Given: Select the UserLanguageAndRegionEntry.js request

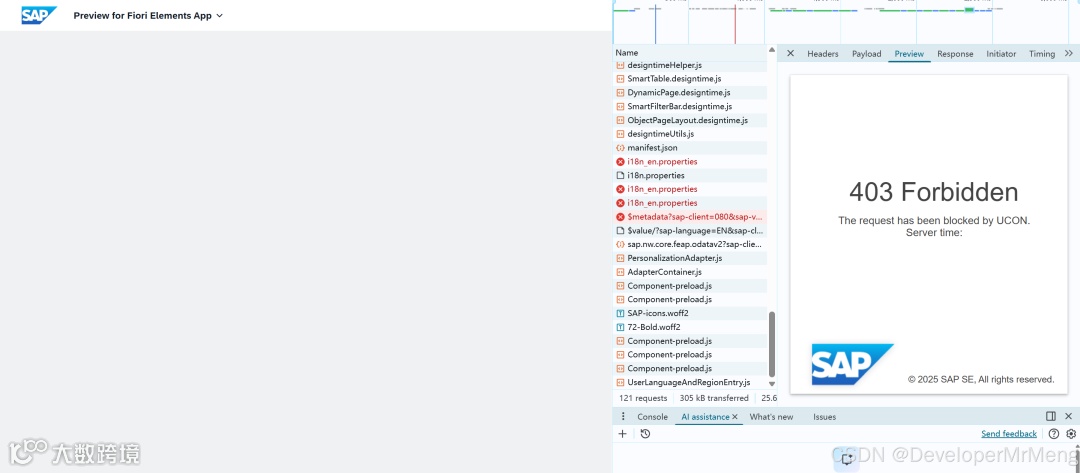Looking at the screenshot, I should [x=689, y=382].
